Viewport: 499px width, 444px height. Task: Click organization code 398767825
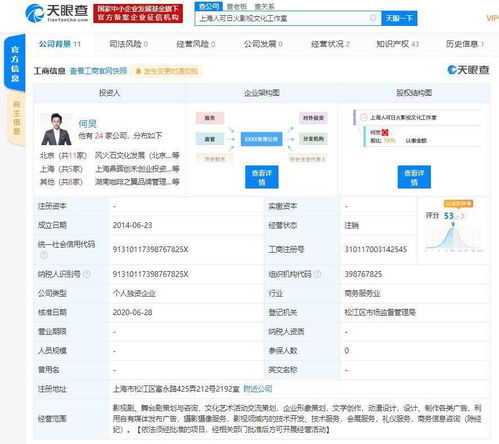click(x=363, y=274)
